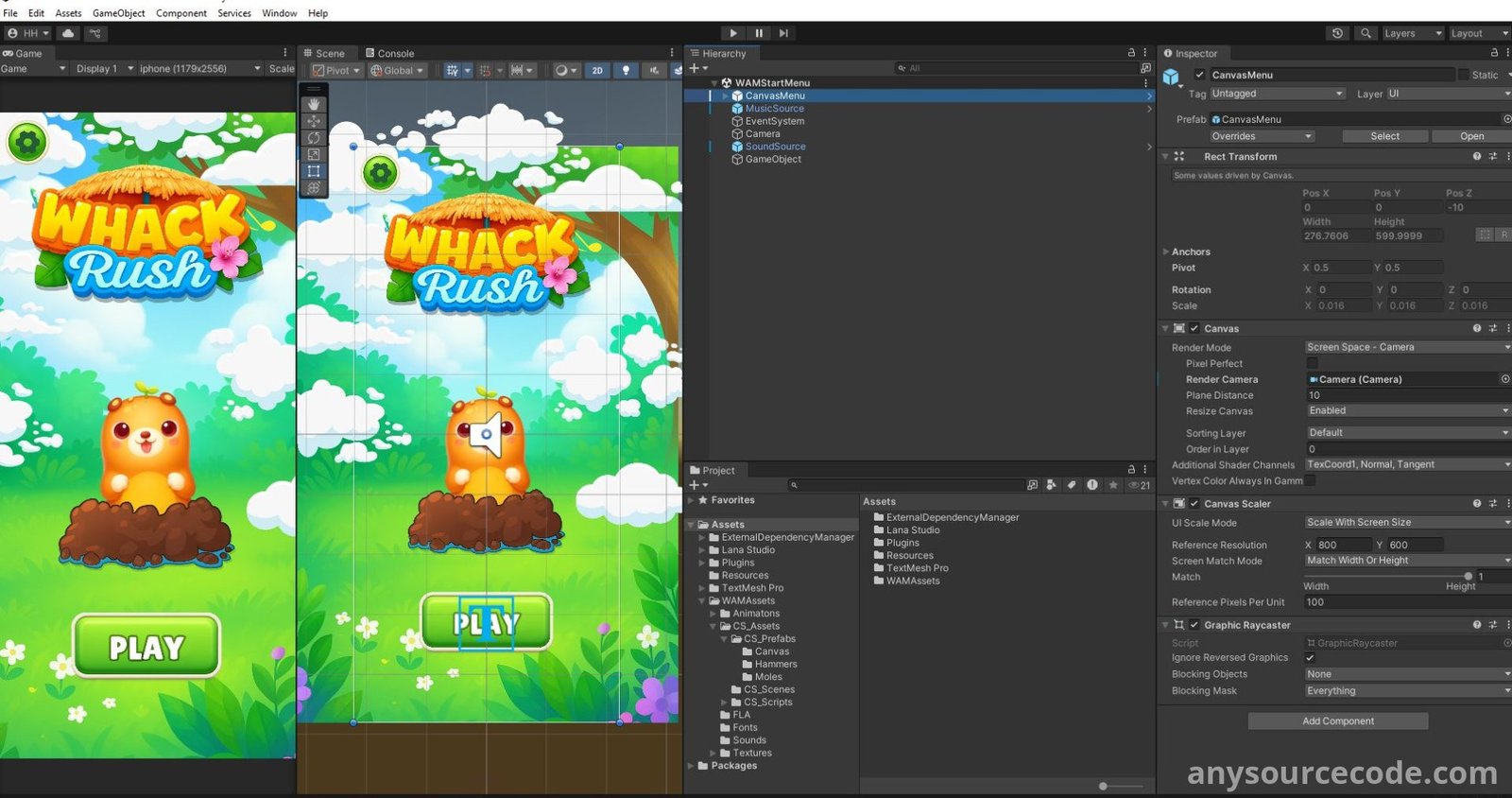
Task: Click the Add Component button
Action: click(1338, 721)
